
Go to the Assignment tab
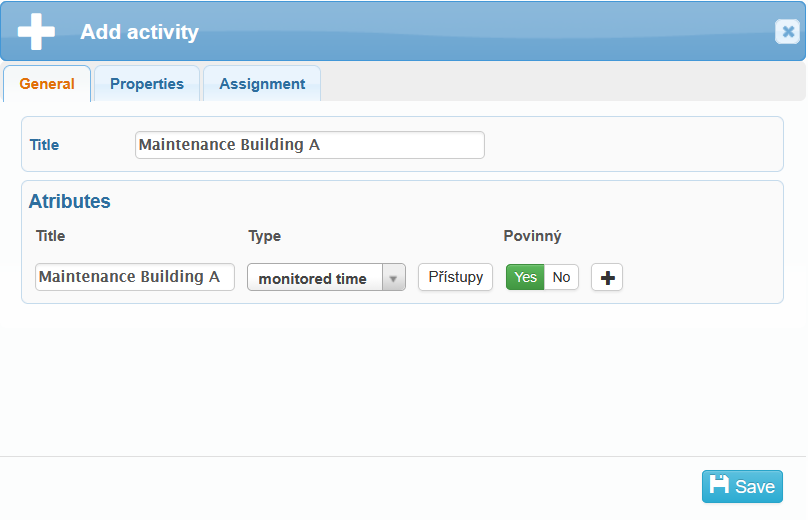(x=262, y=84)
